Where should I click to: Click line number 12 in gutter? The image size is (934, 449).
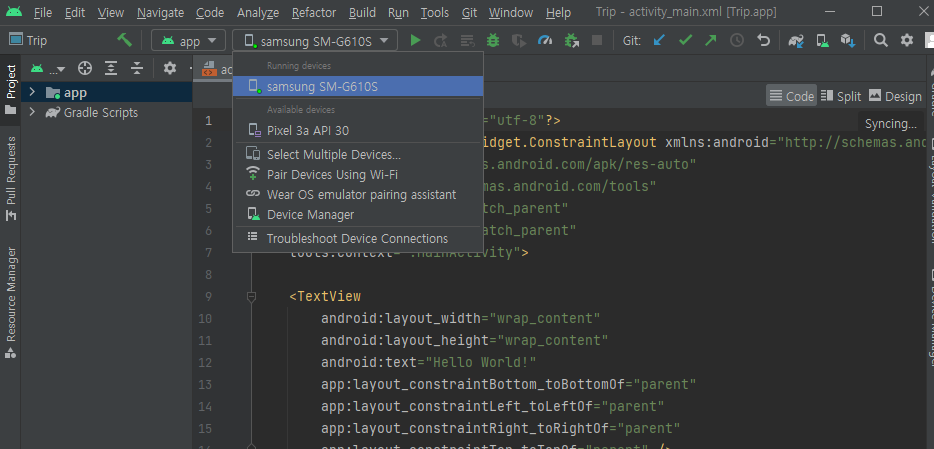click(205, 362)
